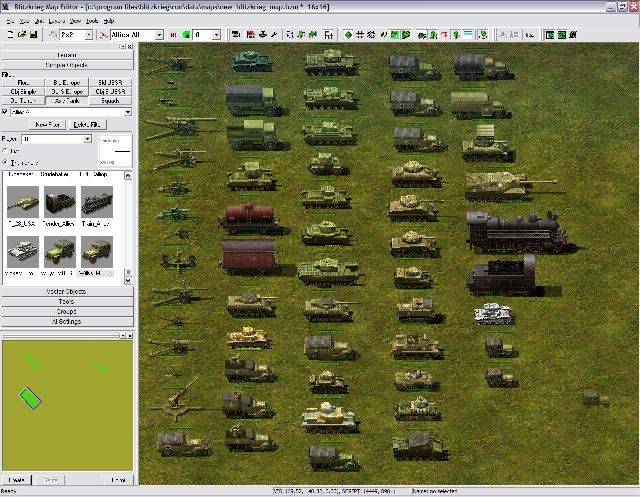Click the Open file toolbar icon
The width and height of the screenshot is (640, 497).
click(x=20, y=35)
